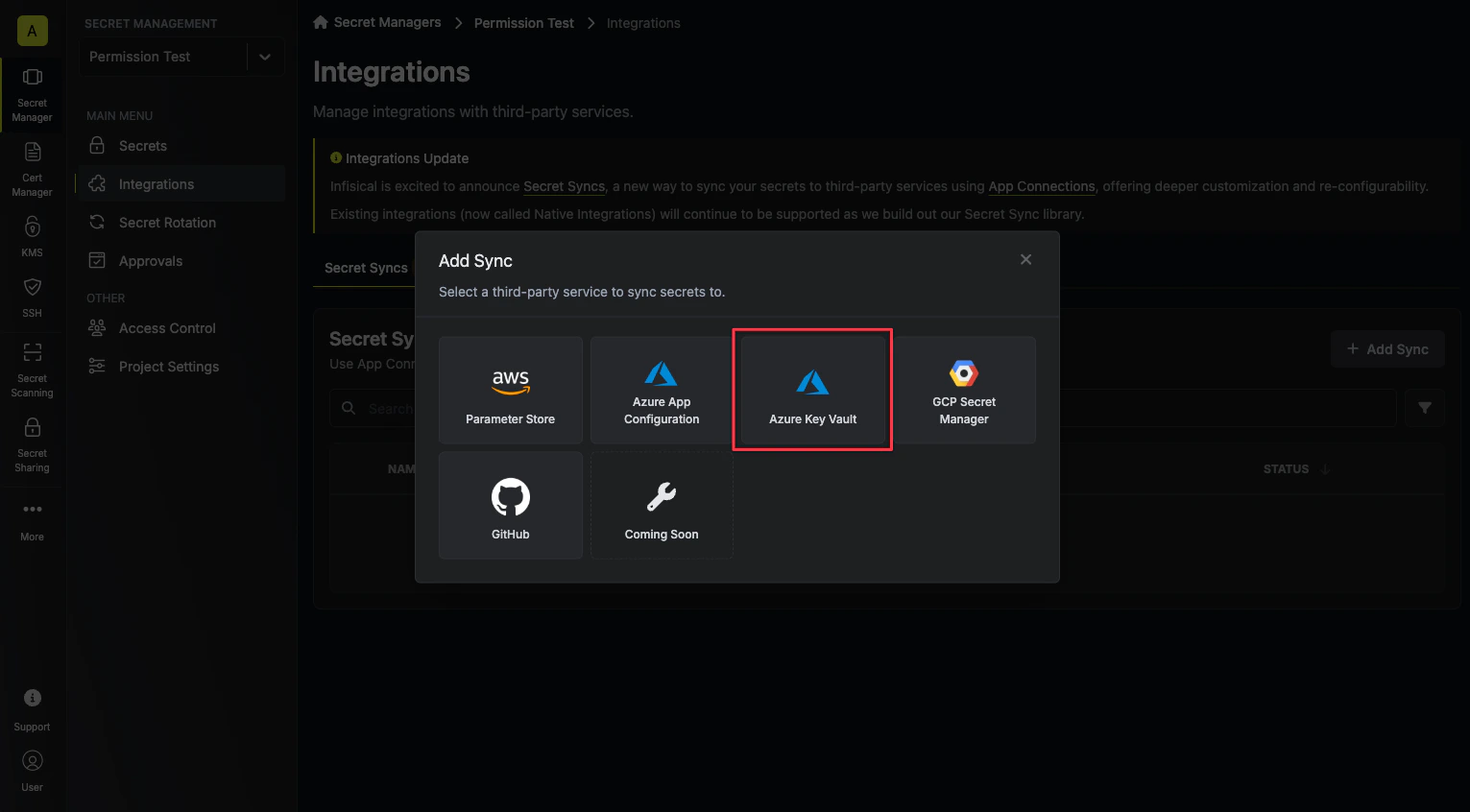Open Cert Manager in the sidebar rail
Image resolution: width=1470 pixels, height=812 pixels.
click(x=32, y=170)
